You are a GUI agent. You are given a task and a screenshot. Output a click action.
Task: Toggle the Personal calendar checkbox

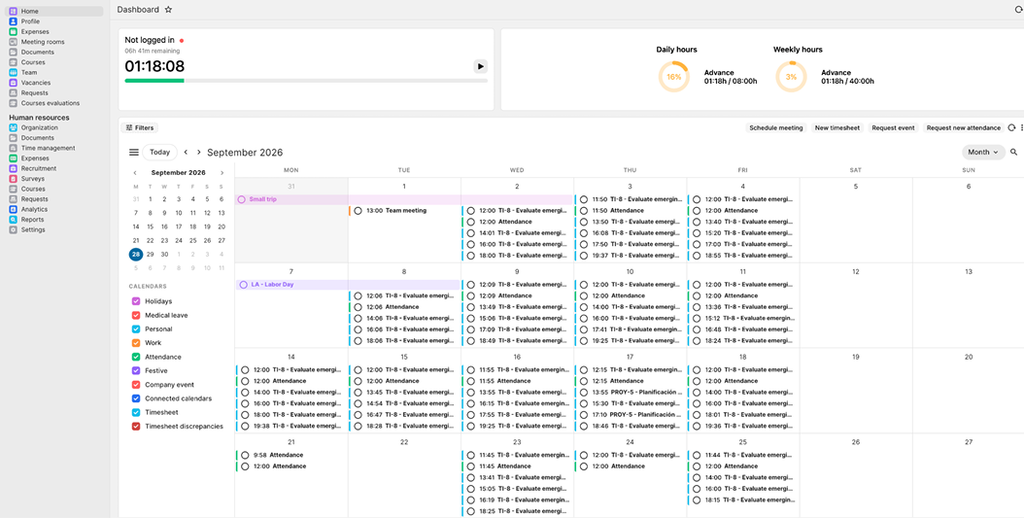click(x=136, y=329)
